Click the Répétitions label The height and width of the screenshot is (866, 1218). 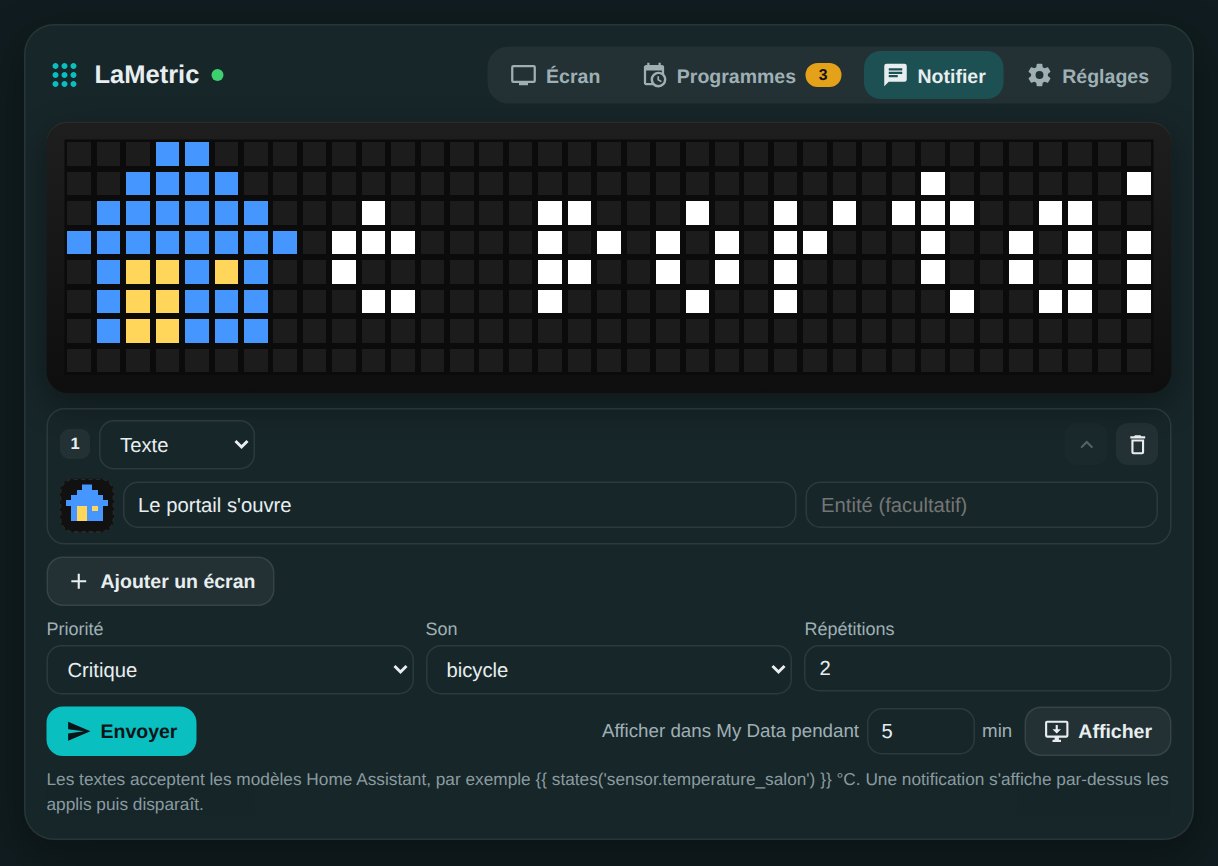[849, 629]
